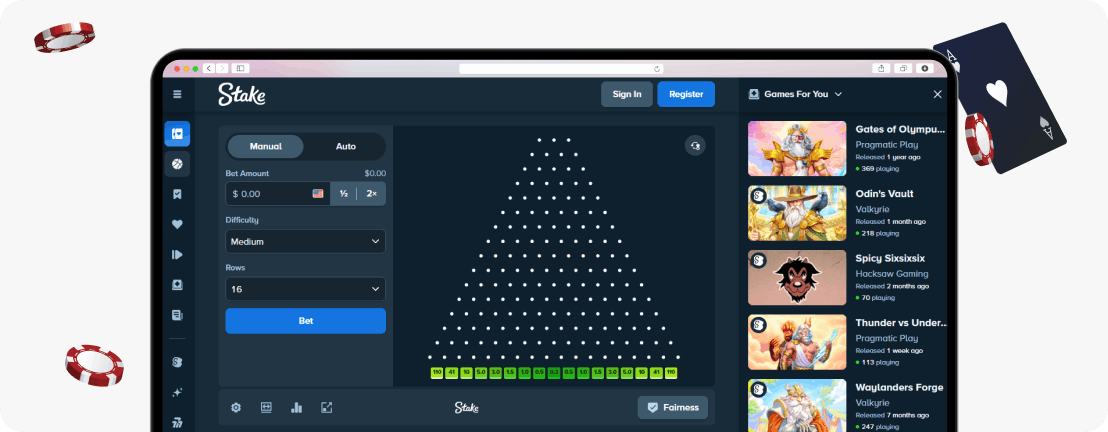Click the Games For You panel icon
This screenshot has height=432, width=1108.
(754, 94)
